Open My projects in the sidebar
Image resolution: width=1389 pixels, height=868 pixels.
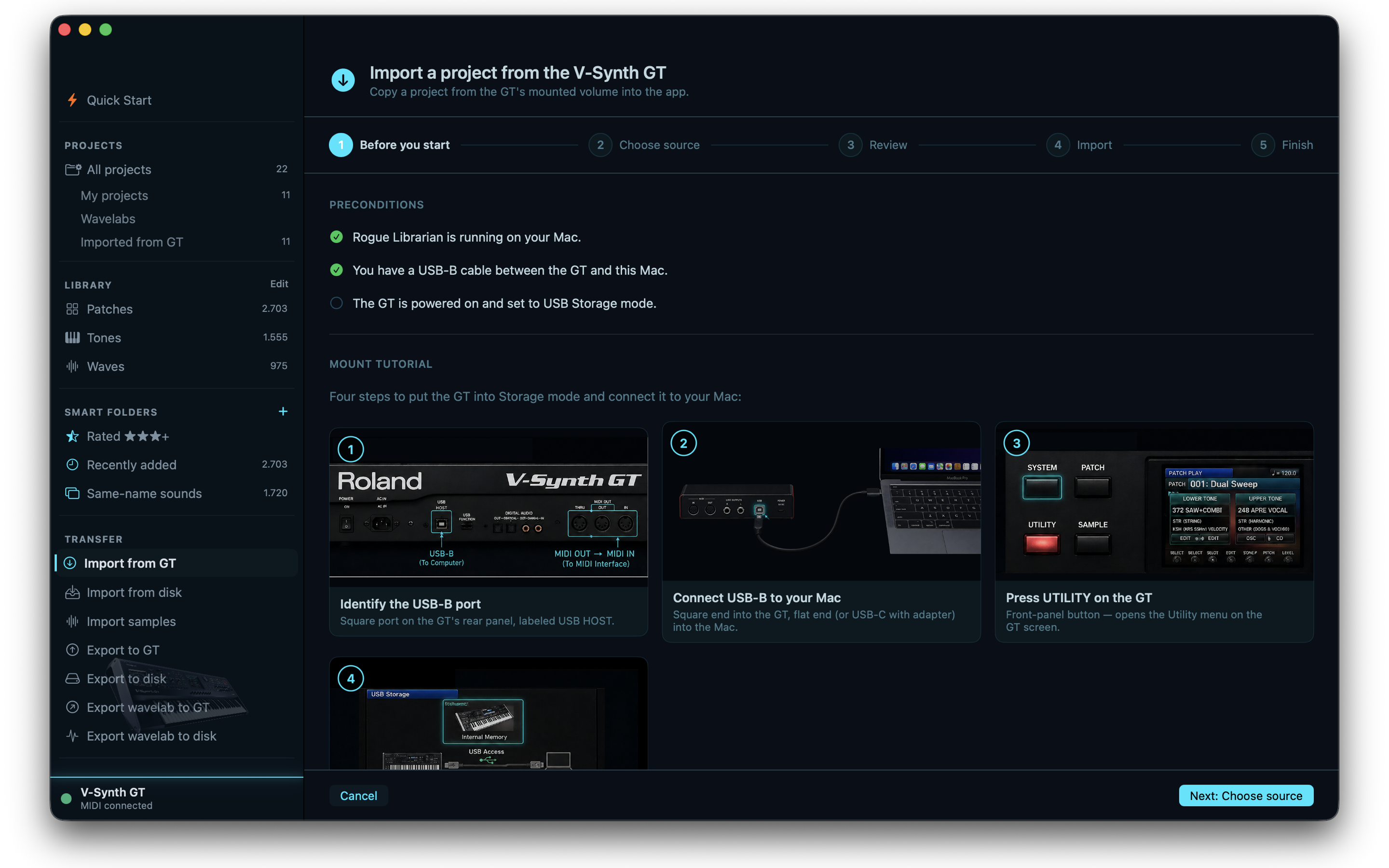(x=114, y=195)
